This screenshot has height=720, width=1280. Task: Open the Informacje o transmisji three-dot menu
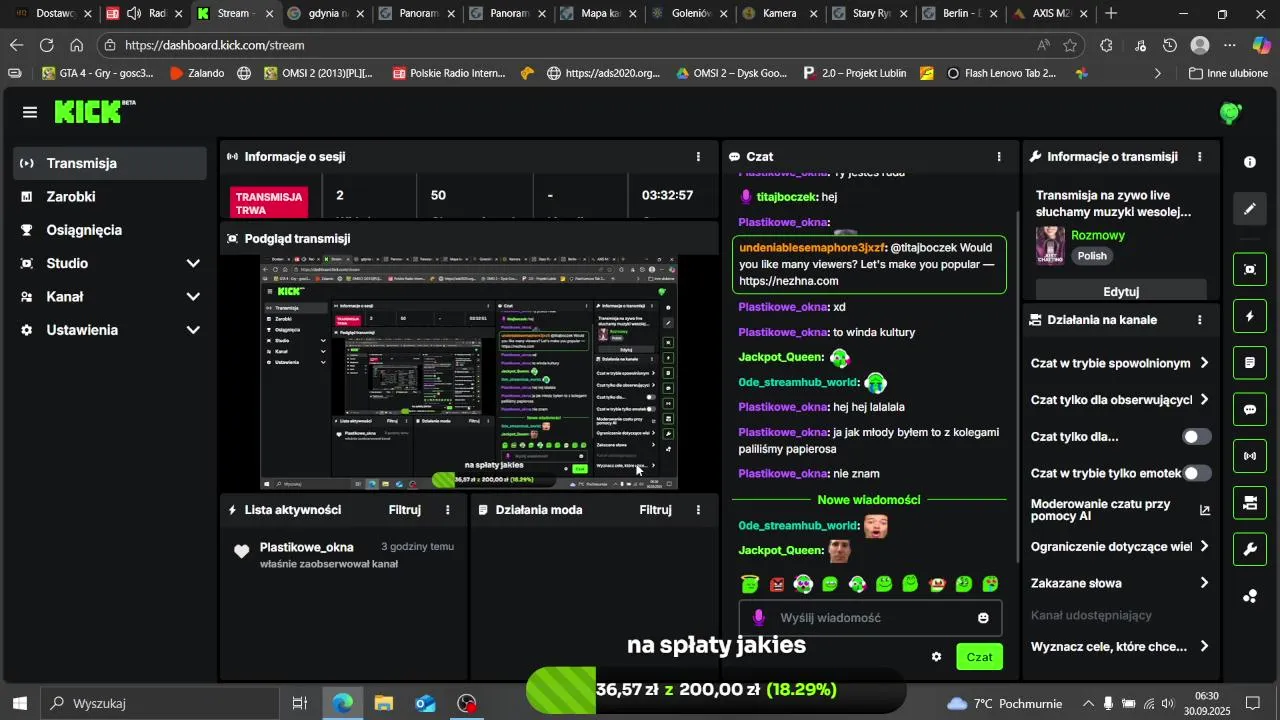tap(1200, 157)
